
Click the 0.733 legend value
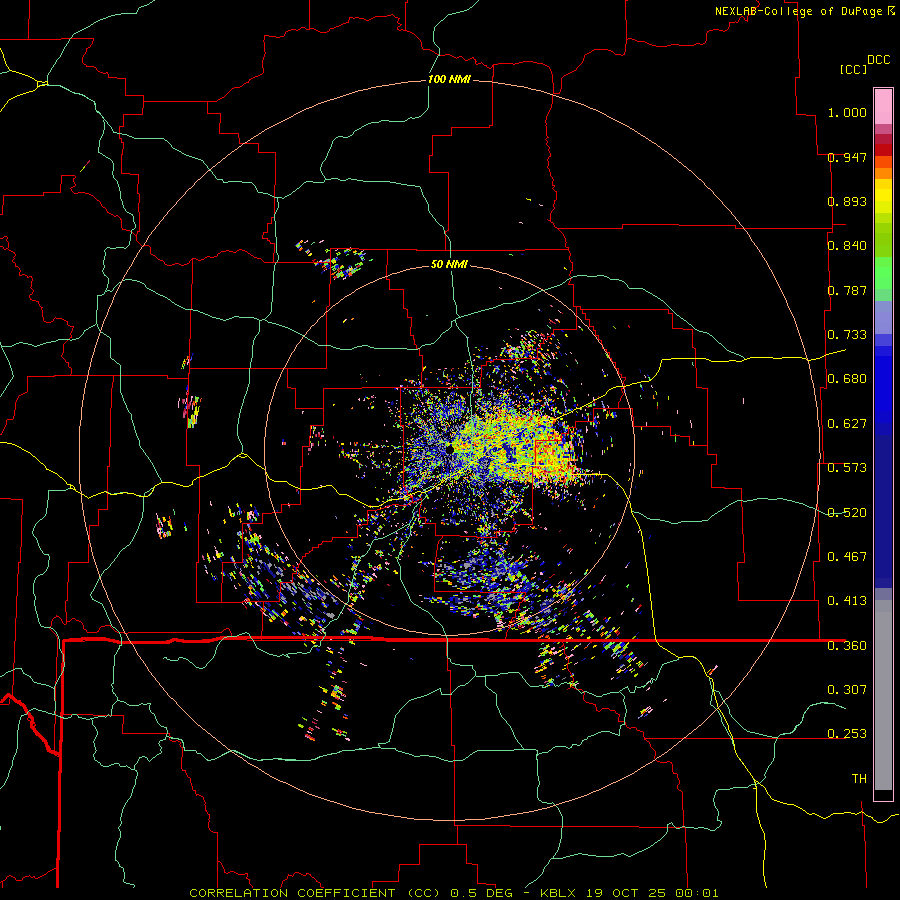point(847,335)
